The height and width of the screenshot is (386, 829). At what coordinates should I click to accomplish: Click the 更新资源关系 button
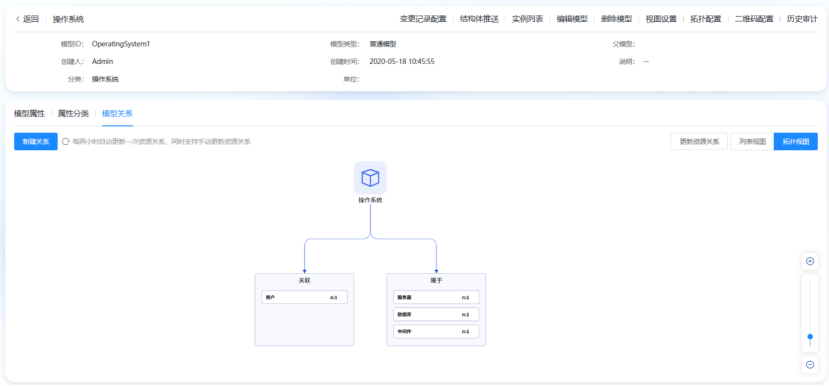coord(699,141)
